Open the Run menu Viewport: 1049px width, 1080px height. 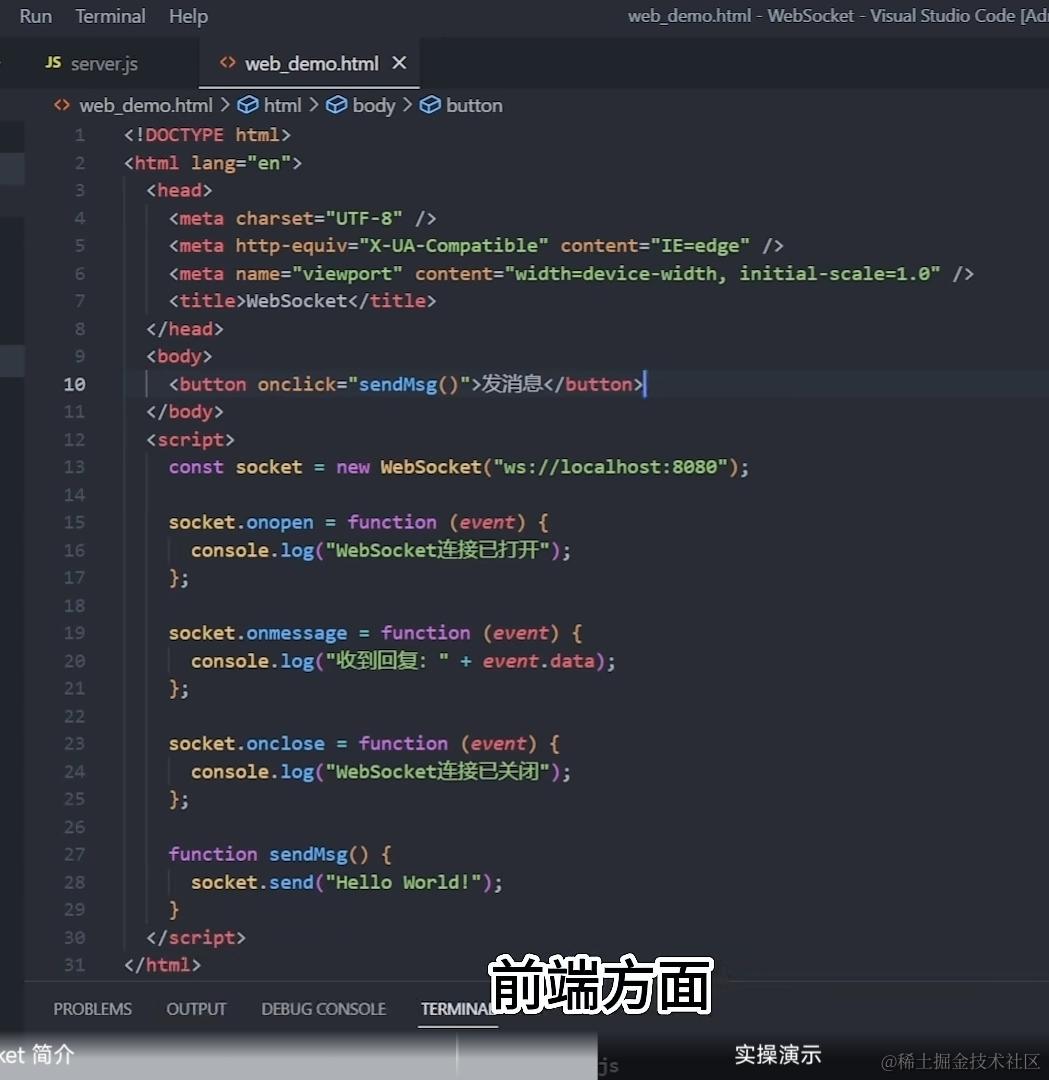coord(36,16)
